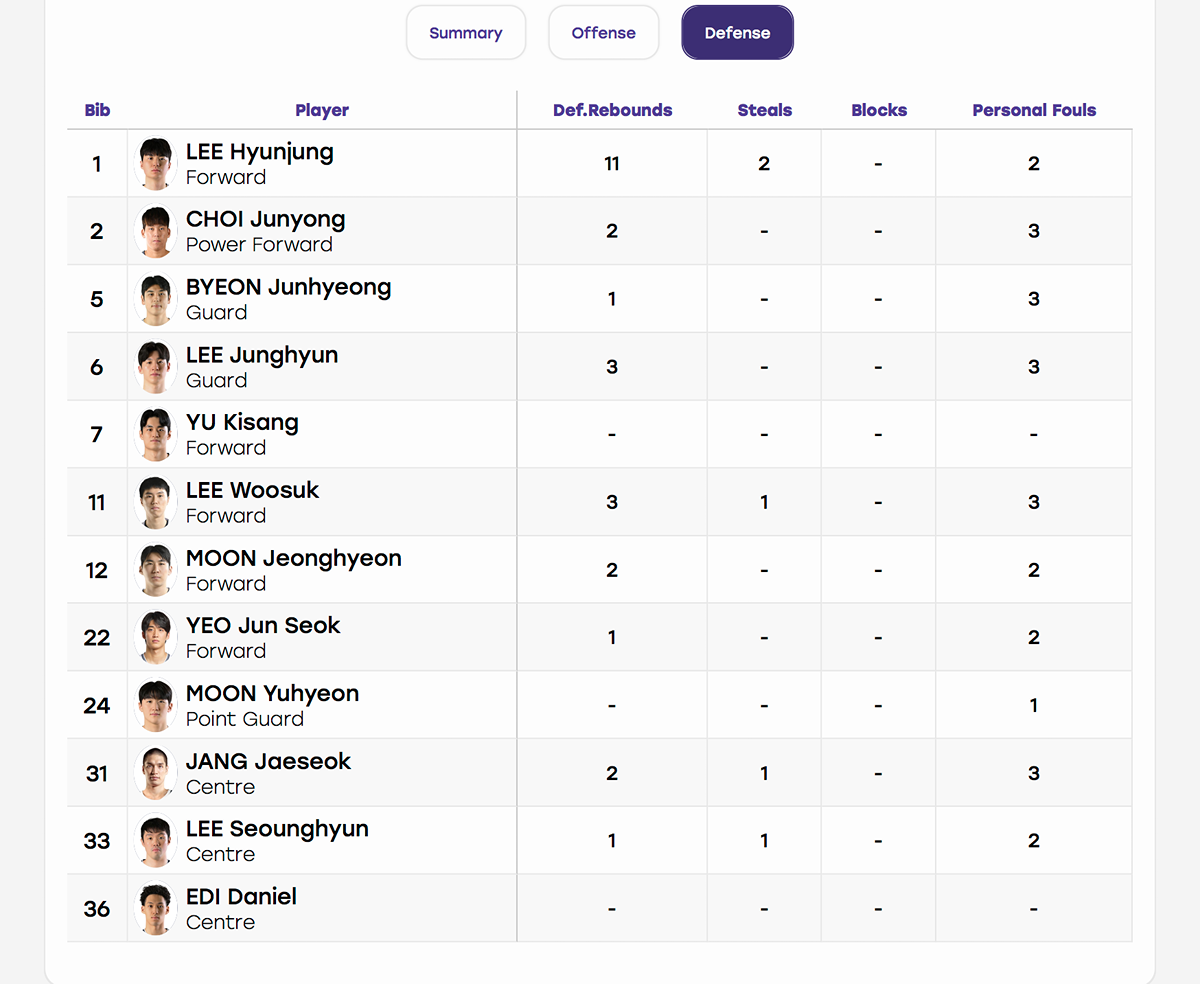Open YEO Jun Seok player name link
The width and height of the screenshot is (1200, 984).
coord(263,625)
